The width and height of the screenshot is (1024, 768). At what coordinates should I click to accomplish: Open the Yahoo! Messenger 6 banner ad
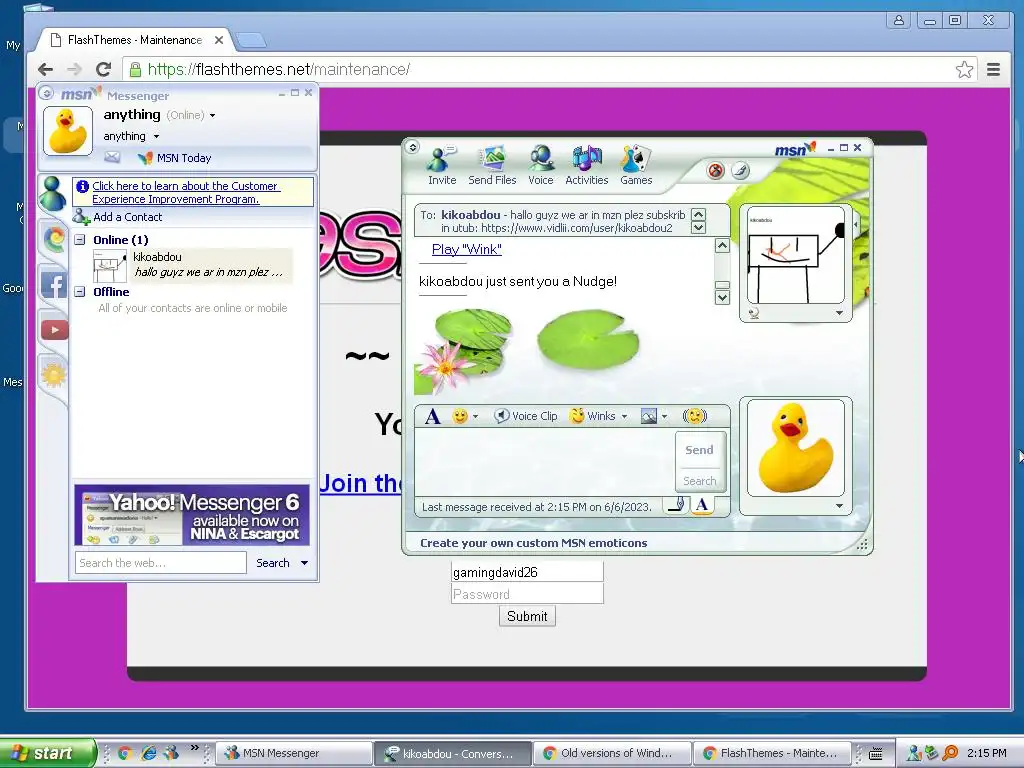click(191, 515)
